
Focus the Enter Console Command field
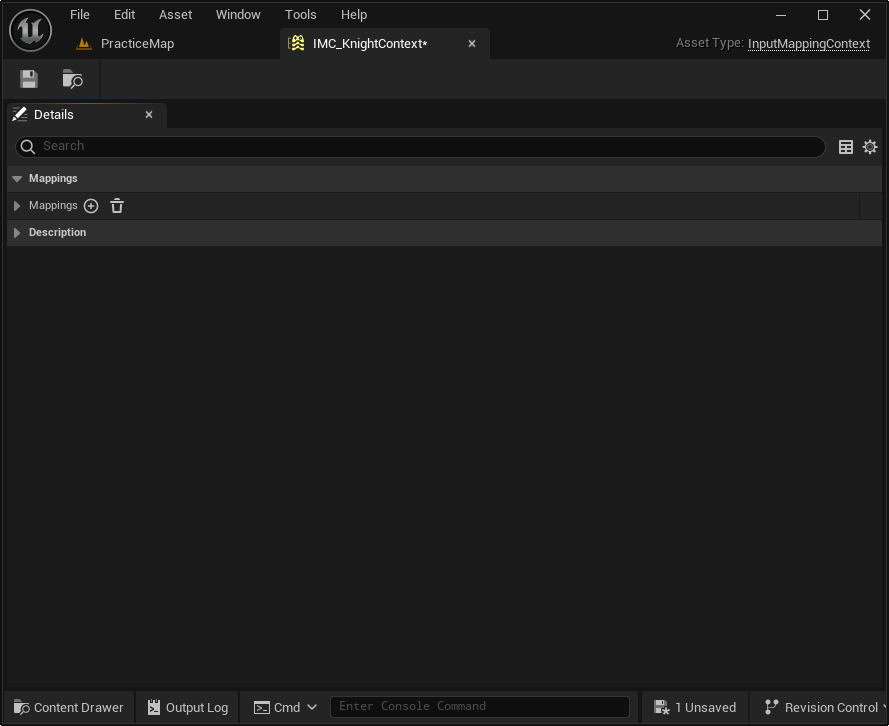point(480,707)
